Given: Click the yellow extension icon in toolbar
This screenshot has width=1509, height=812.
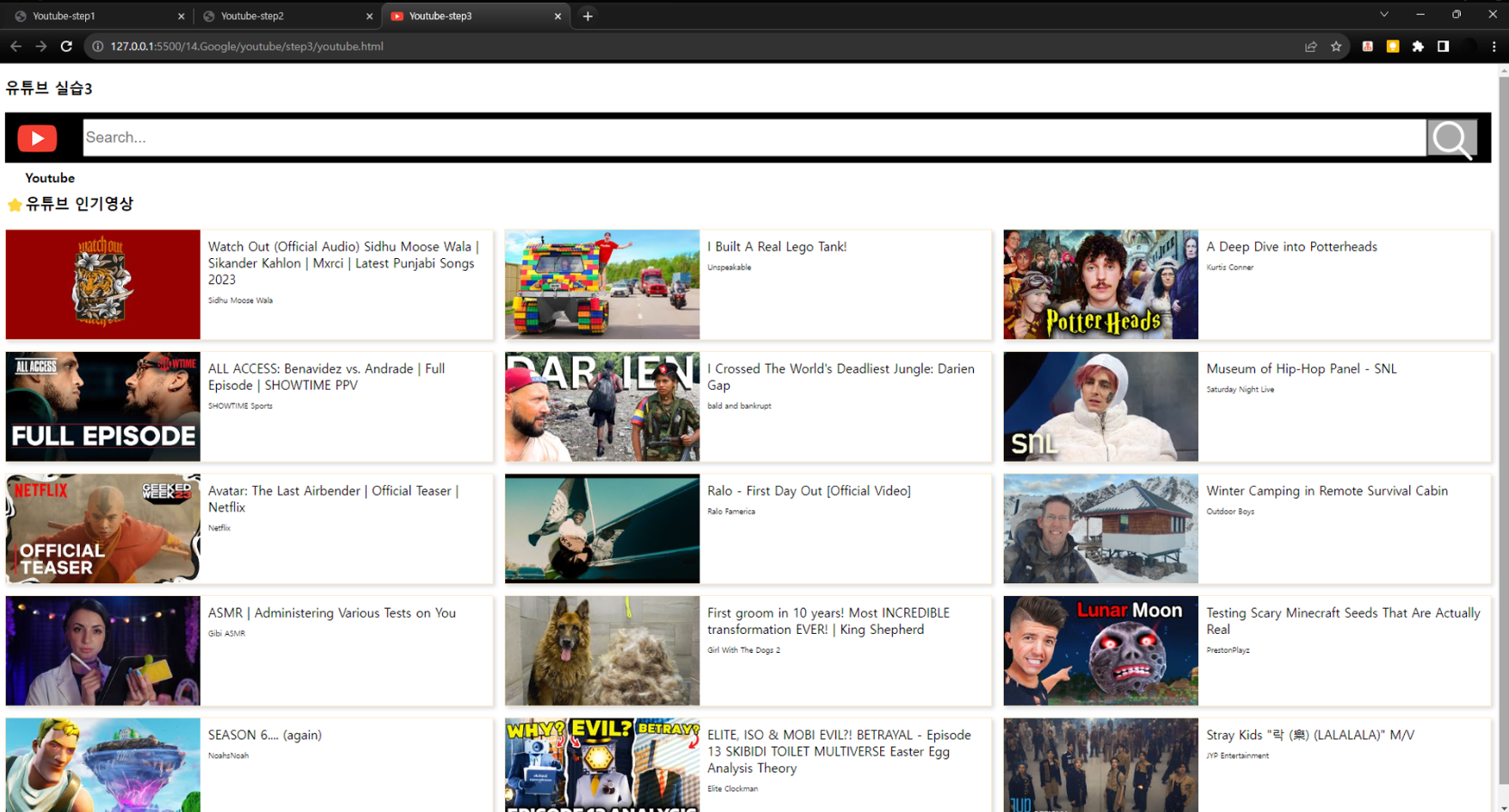Looking at the screenshot, I should pyautogui.click(x=1392, y=46).
